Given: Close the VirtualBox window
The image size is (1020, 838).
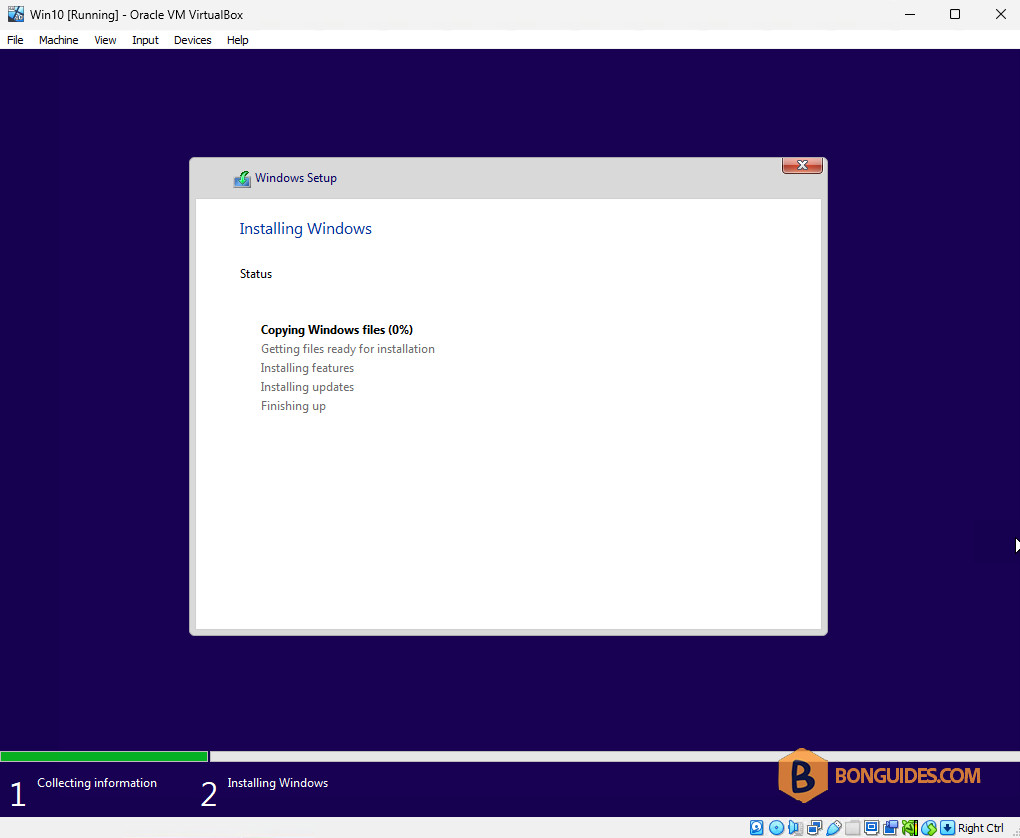Looking at the screenshot, I should (1000, 14).
